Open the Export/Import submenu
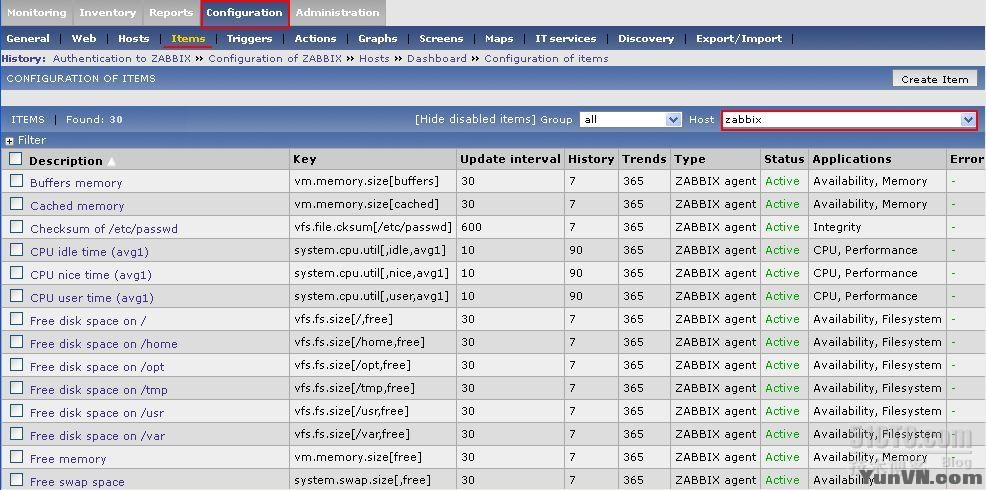This screenshot has width=986, height=490. point(739,38)
